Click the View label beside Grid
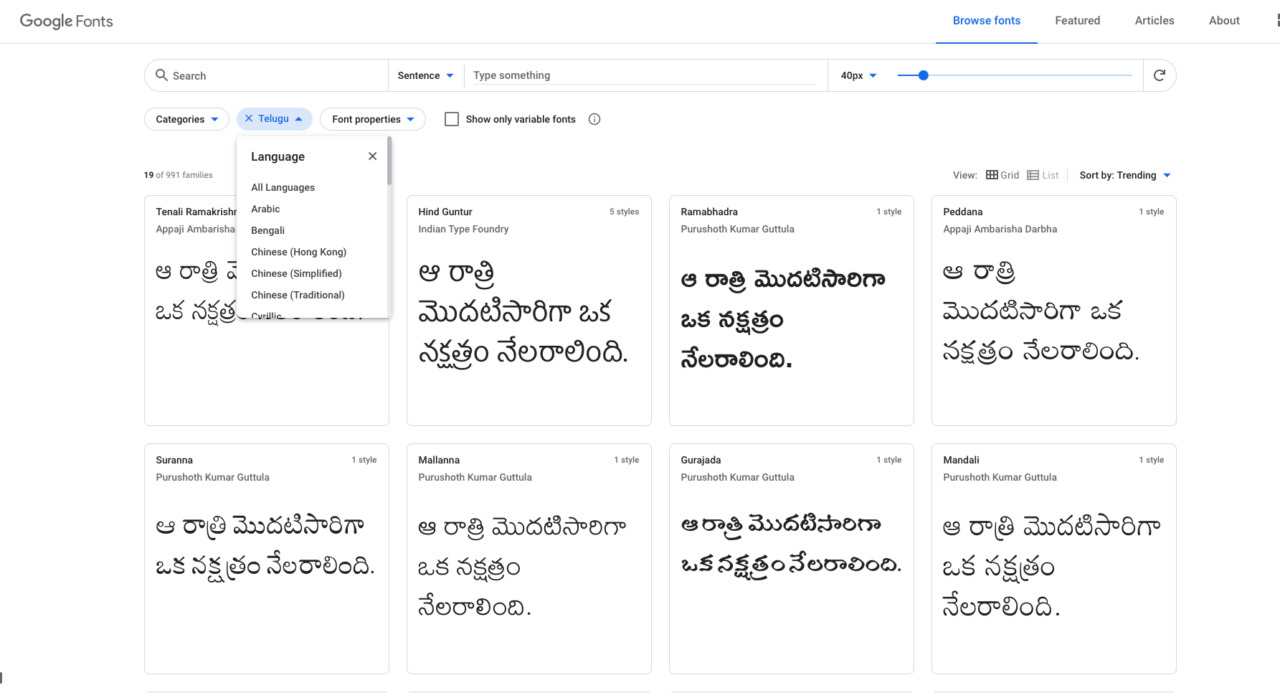The image size is (1280, 693). coord(964,175)
